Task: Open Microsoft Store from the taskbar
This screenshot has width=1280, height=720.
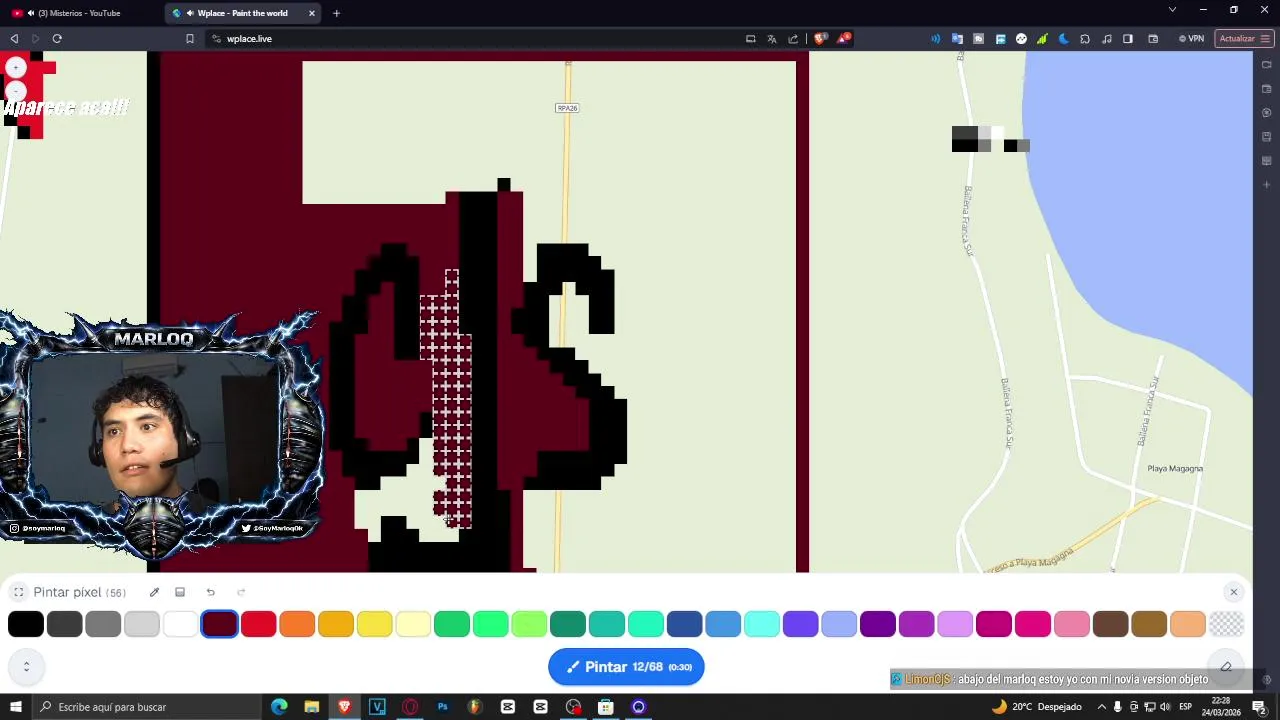Action: pyautogui.click(x=606, y=707)
